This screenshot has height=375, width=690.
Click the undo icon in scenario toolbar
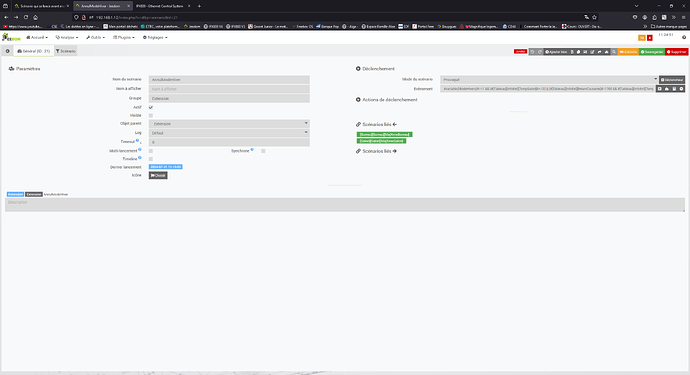click(x=532, y=51)
